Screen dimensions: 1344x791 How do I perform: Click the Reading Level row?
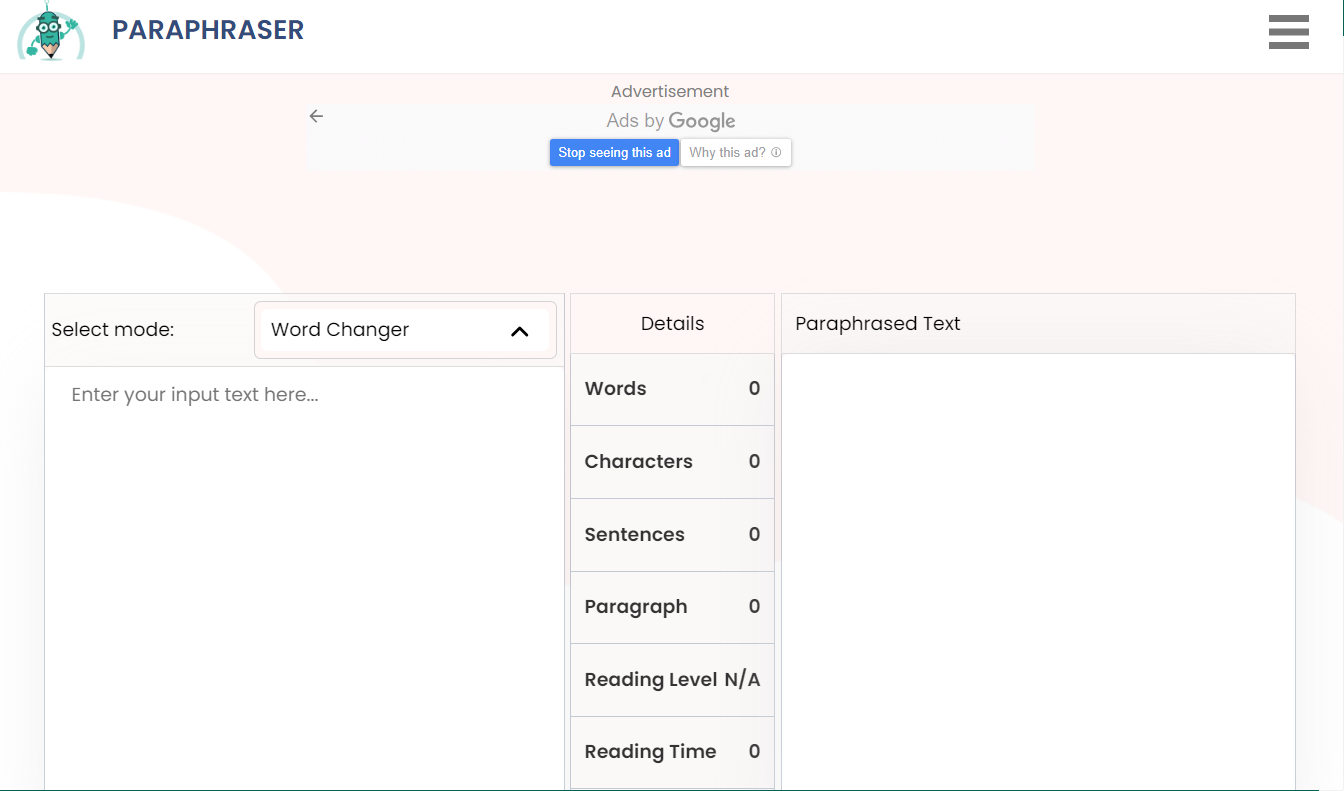(672, 680)
